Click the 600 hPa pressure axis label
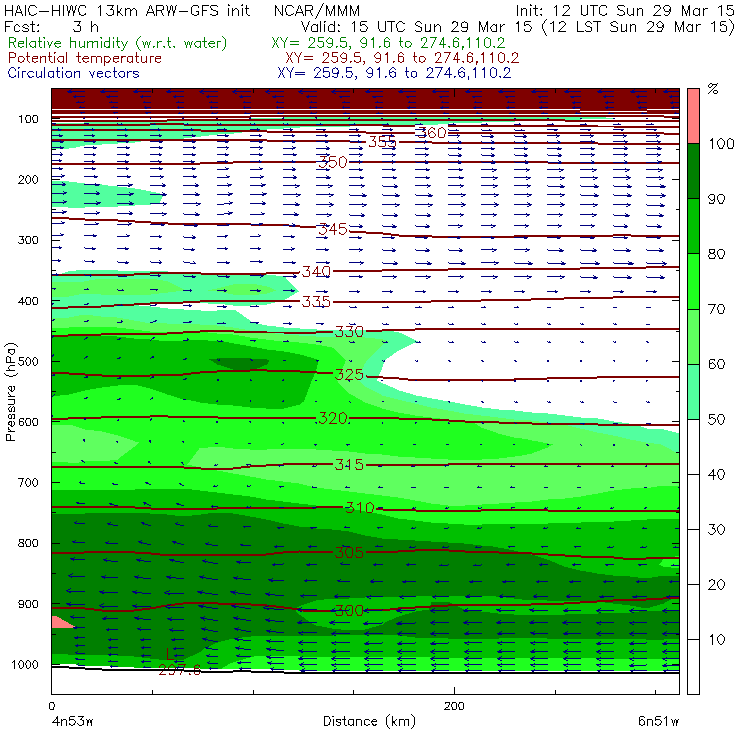This screenshot has height=740, width=740. (x=28, y=422)
